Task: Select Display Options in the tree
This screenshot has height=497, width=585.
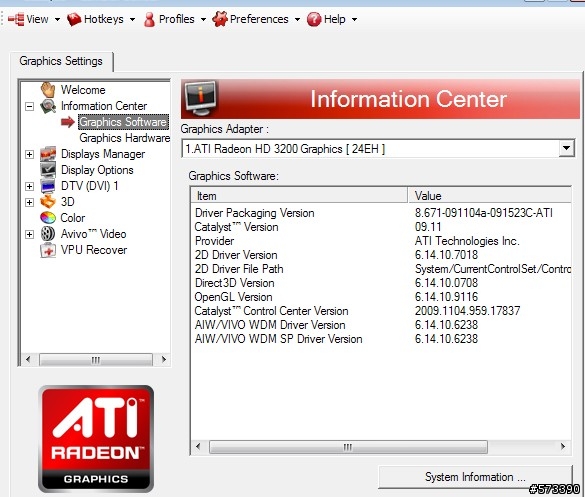Action: point(97,170)
